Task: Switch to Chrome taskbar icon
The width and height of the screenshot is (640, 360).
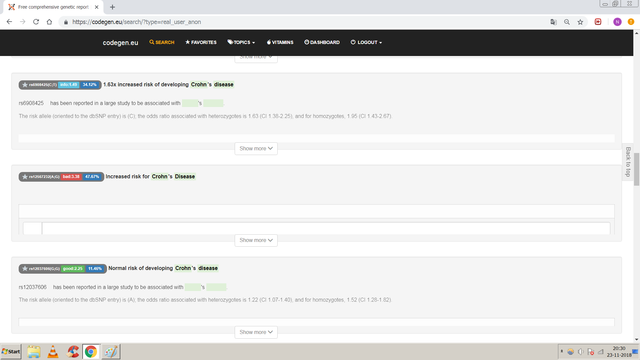Action: pyautogui.click(x=91, y=352)
